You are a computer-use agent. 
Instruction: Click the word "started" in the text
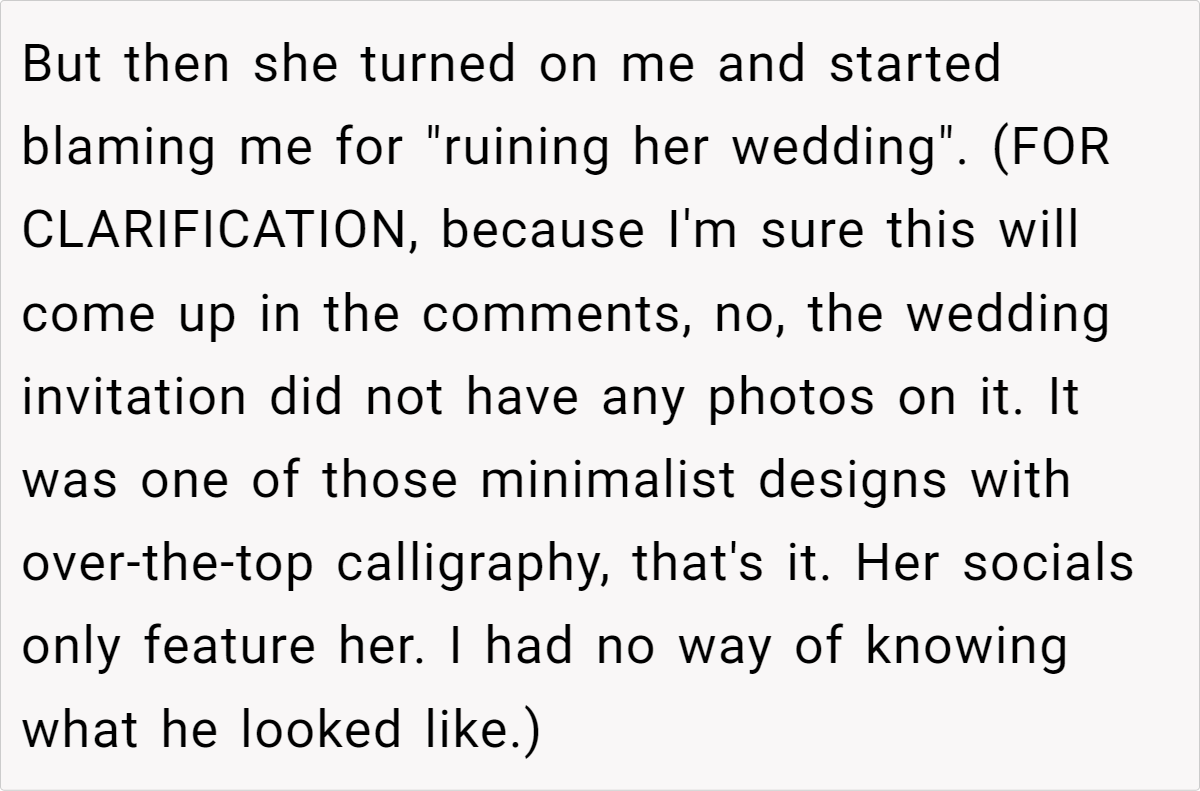(914, 65)
